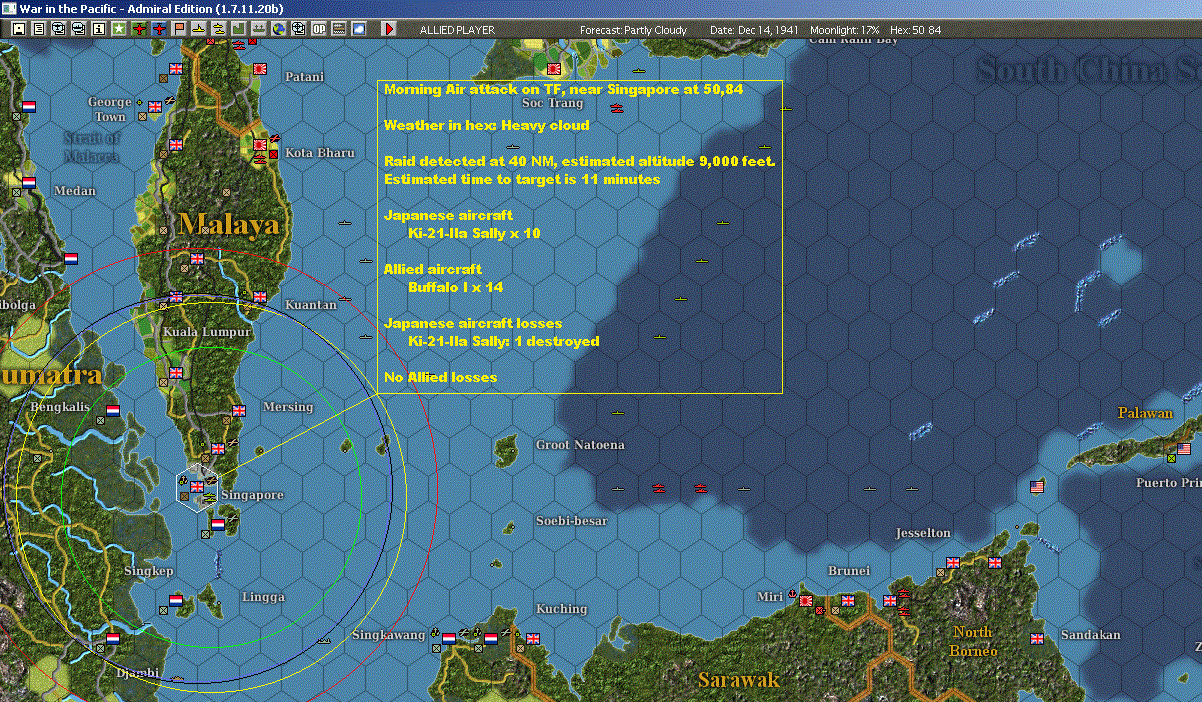Click the Lingga label
Image resolution: width=1202 pixels, height=702 pixels.
click(263, 597)
